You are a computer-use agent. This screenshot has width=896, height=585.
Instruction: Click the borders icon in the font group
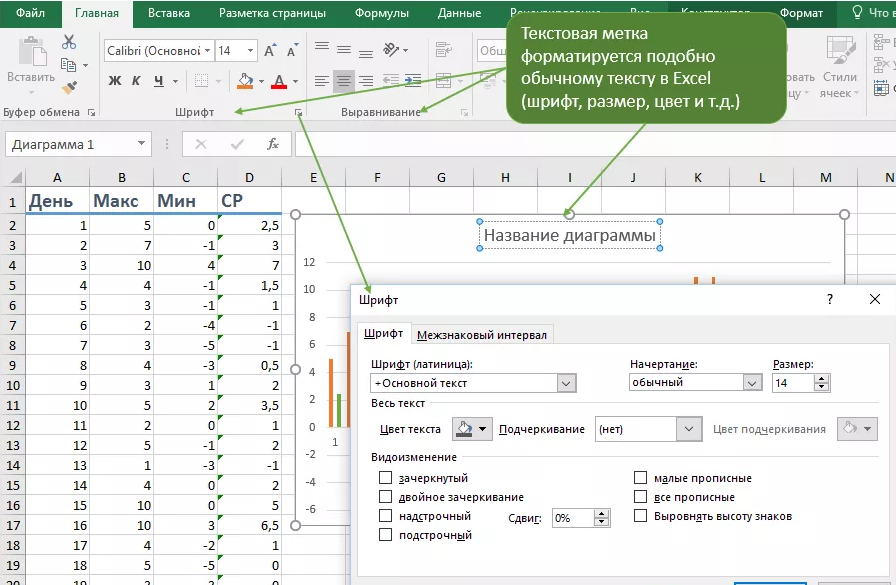click(201, 81)
